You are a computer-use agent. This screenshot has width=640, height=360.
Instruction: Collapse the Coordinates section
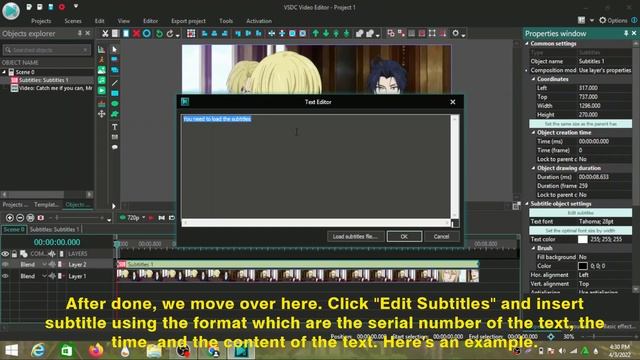(x=533, y=79)
